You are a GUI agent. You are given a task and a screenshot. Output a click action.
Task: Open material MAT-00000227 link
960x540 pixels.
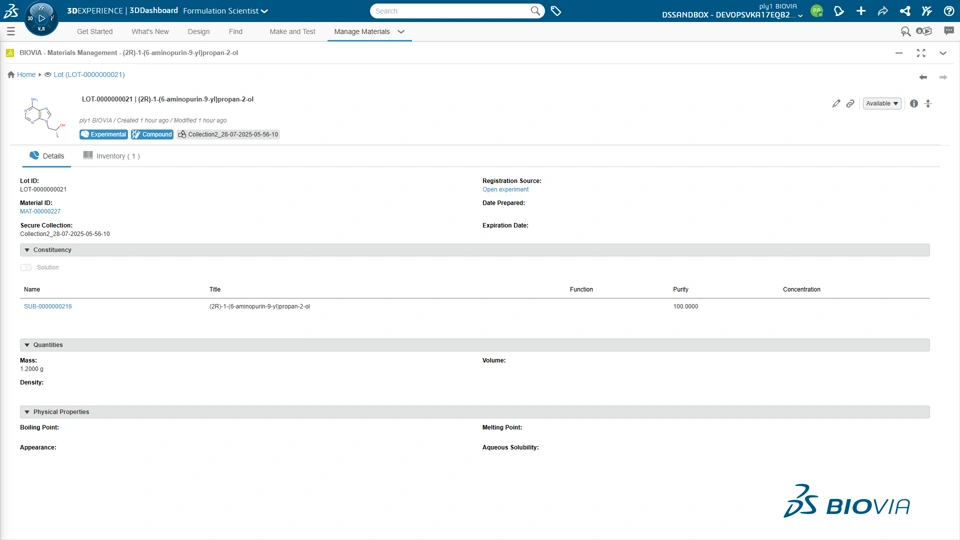[40, 211]
